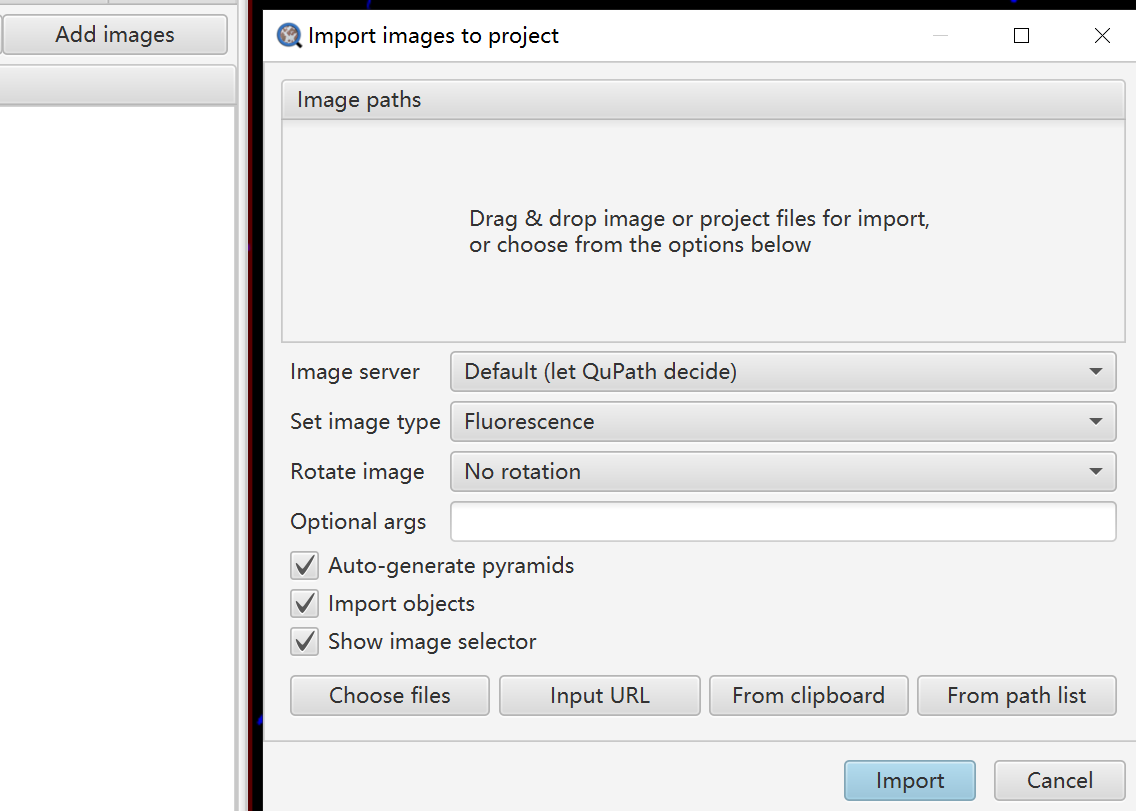The height and width of the screenshot is (811, 1136).
Task: Maximize the Import images dialog
Action: click(x=1021, y=36)
